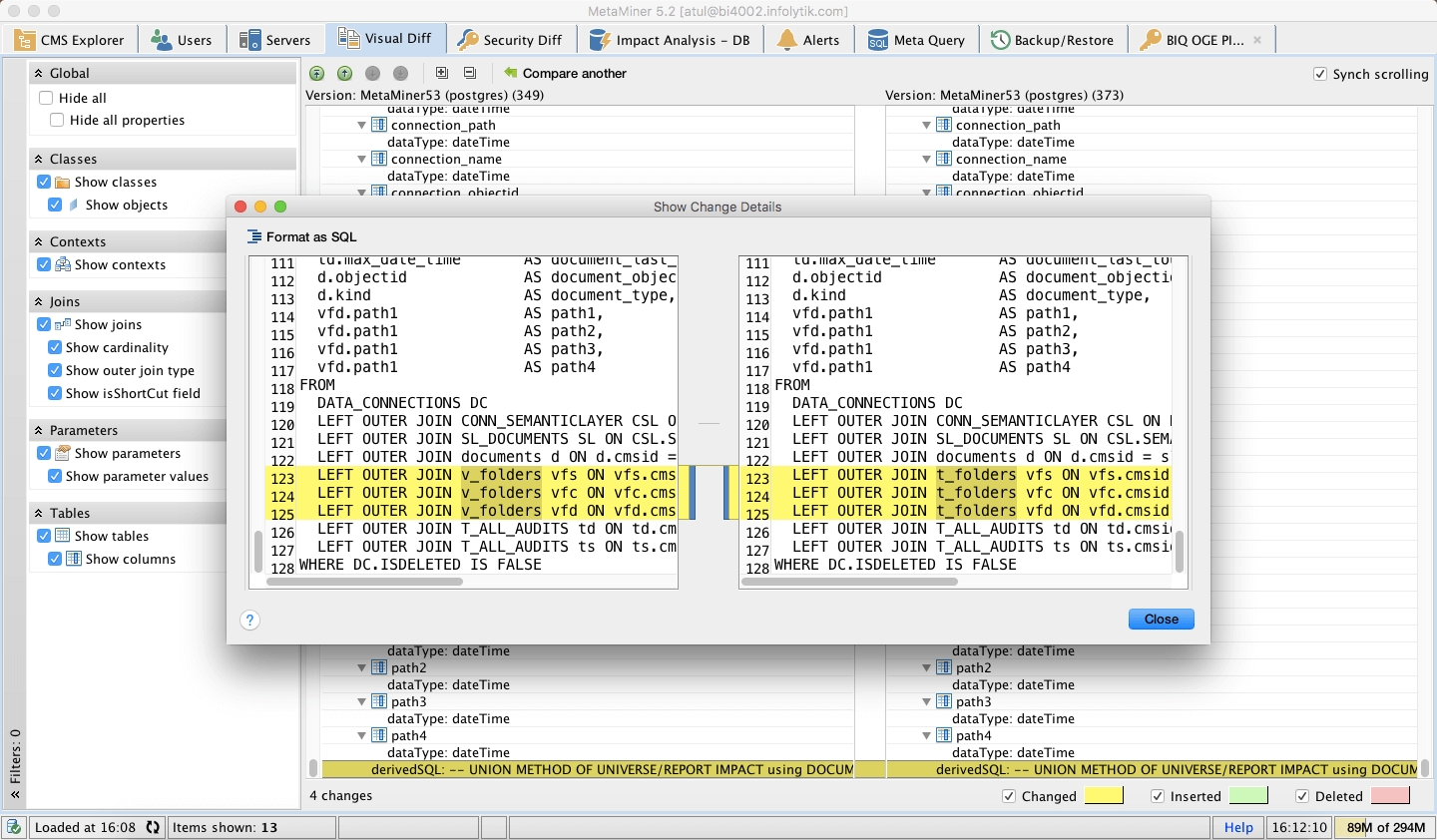Screen dimensions: 1437x840
Task: Jump to first change arrow icon
Action: (x=316, y=73)
